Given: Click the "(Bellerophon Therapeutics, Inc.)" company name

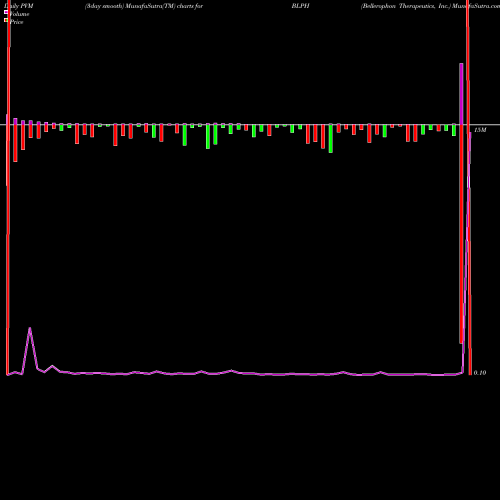Looking at the screenshot, I should tap(405, 6).
